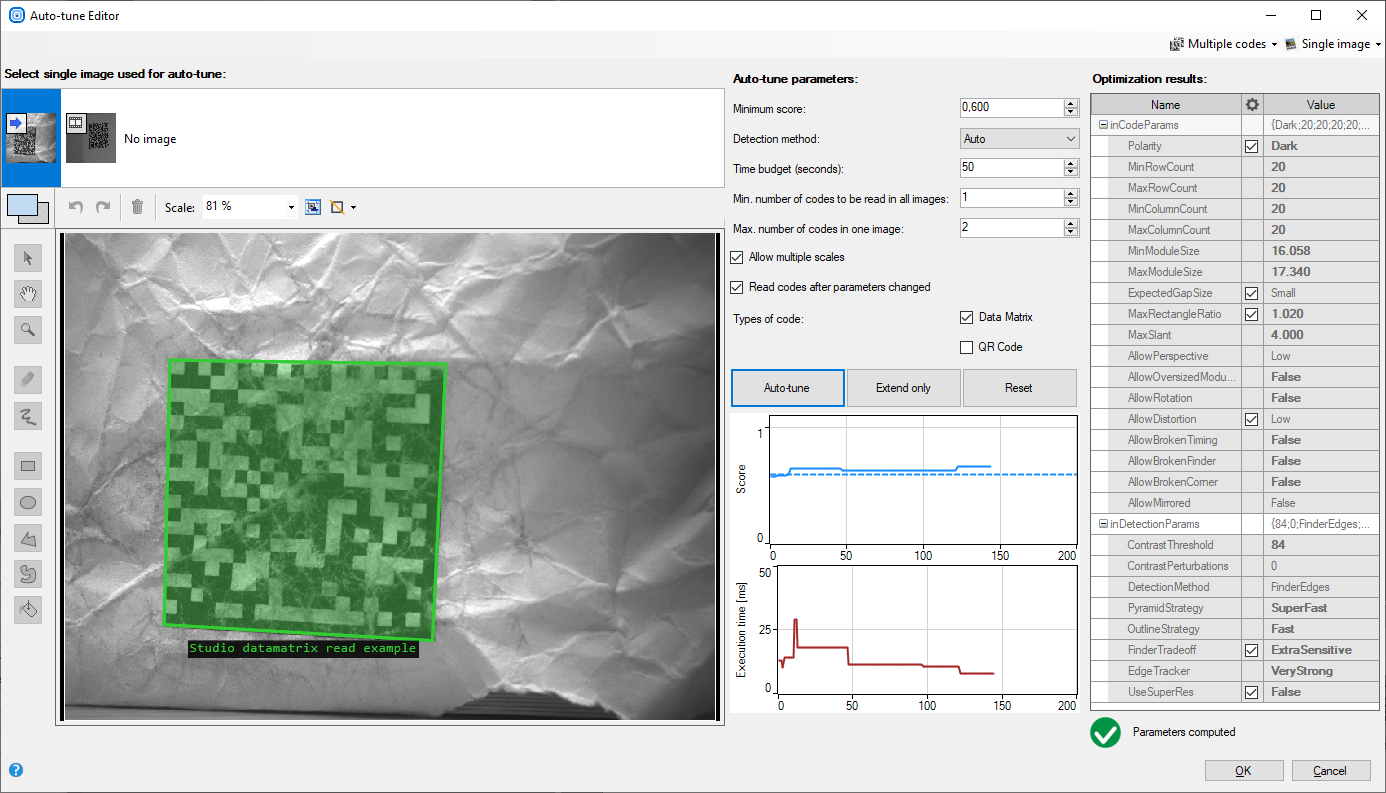Expand the Scale percentage dropdown
Screen dimensions: 1386x793
point(291,207)
